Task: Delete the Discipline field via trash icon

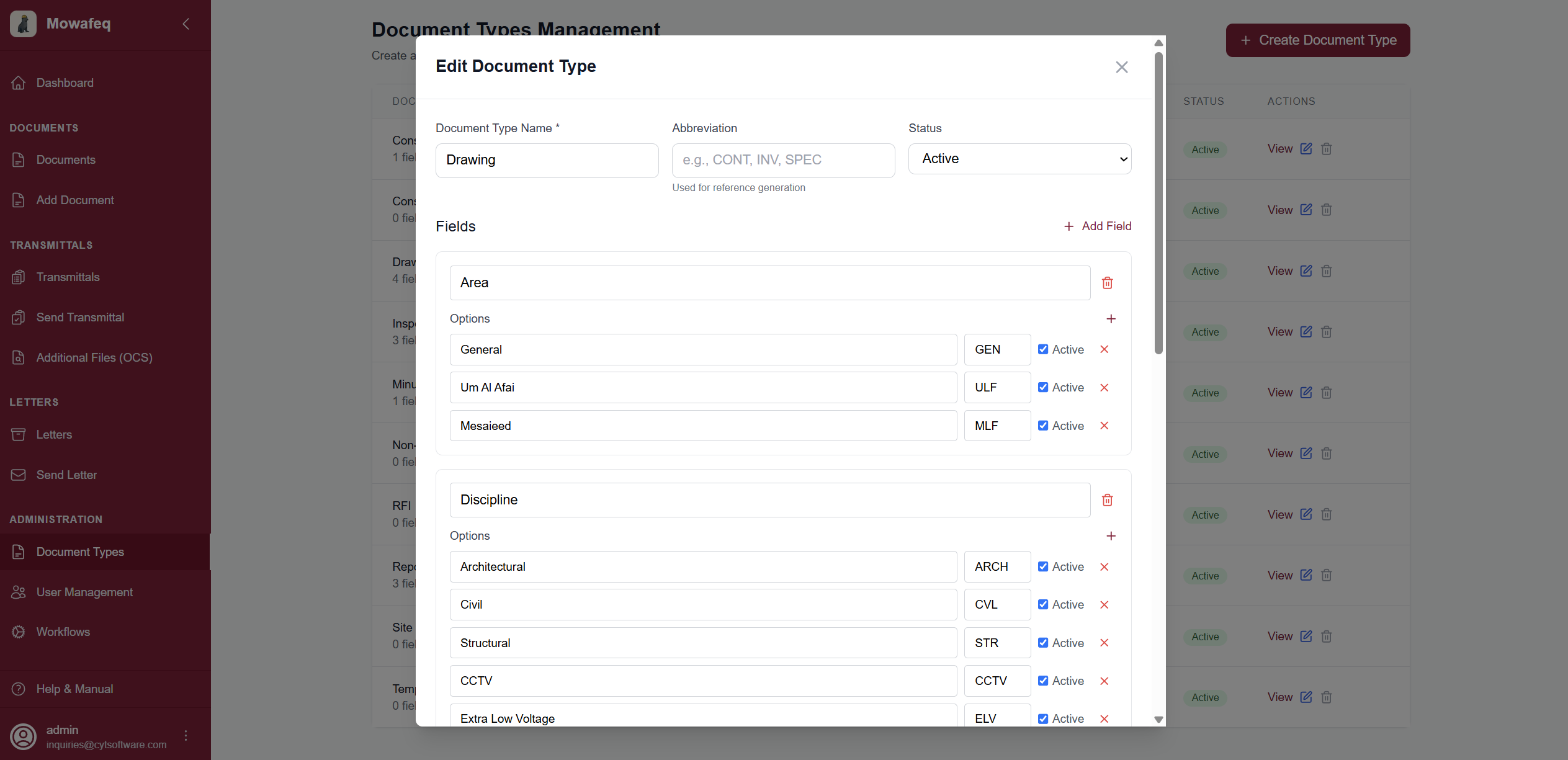Action: [1108, 499]
